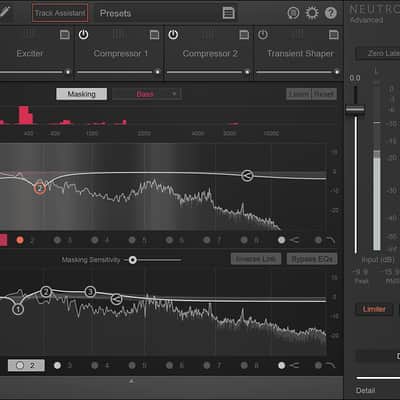Select node 2 in the lower EQ graph
Screen dimensions: 400x400
(x=46, y=292)
